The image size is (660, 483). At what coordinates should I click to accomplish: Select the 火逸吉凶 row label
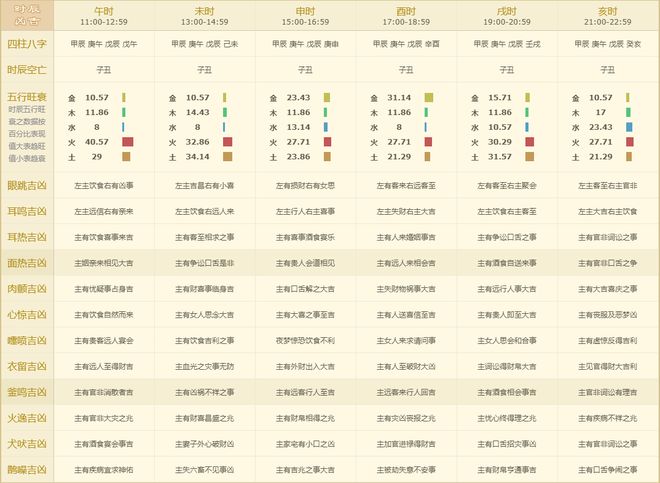click(27, 418)
